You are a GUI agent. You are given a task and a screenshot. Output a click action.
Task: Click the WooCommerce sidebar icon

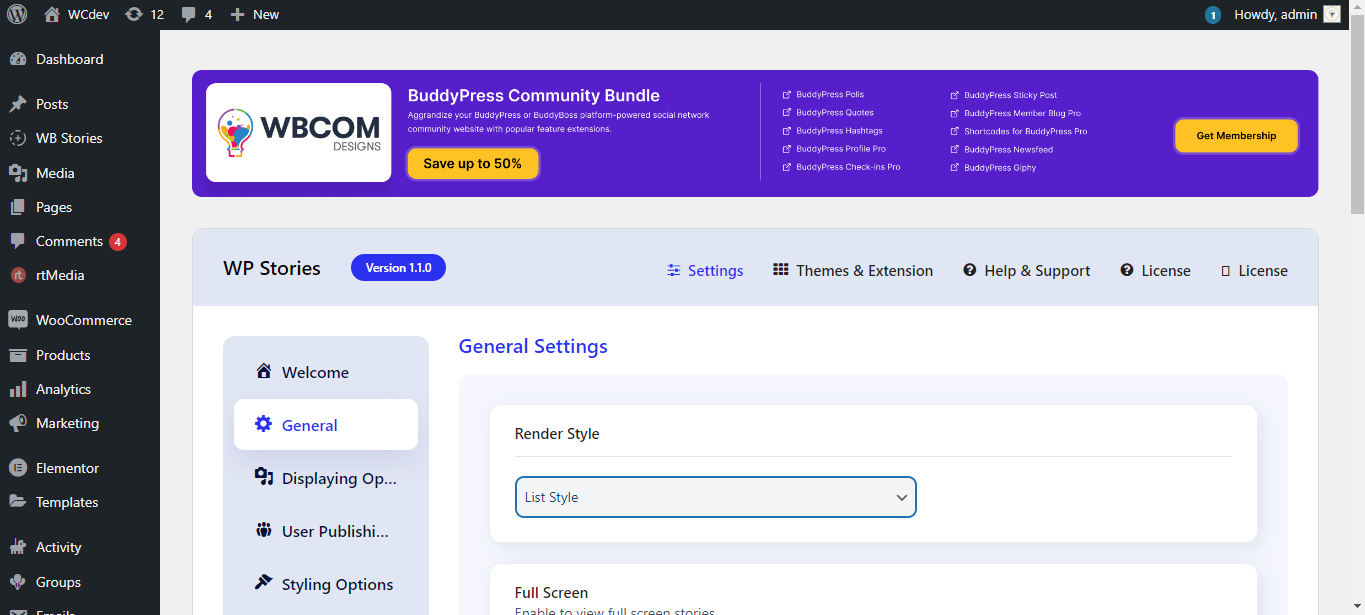coord(18,320)
